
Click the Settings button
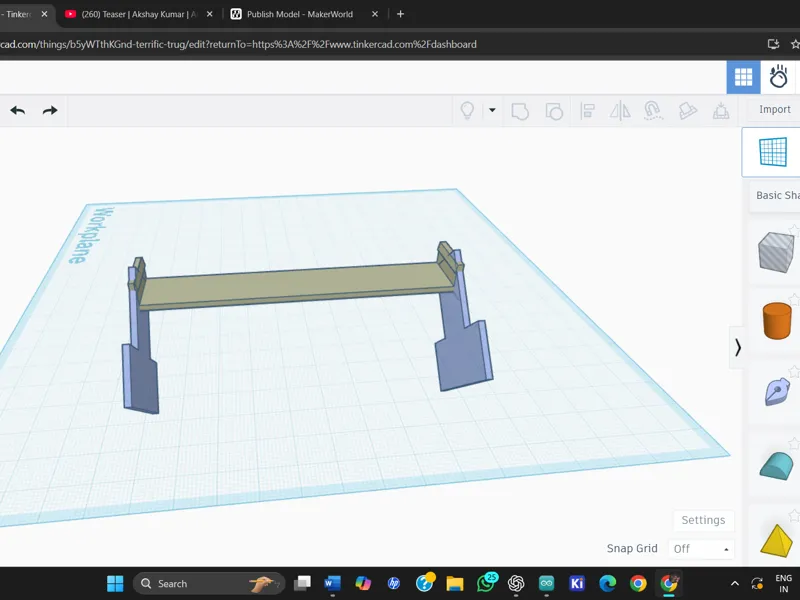coord(704,520)
